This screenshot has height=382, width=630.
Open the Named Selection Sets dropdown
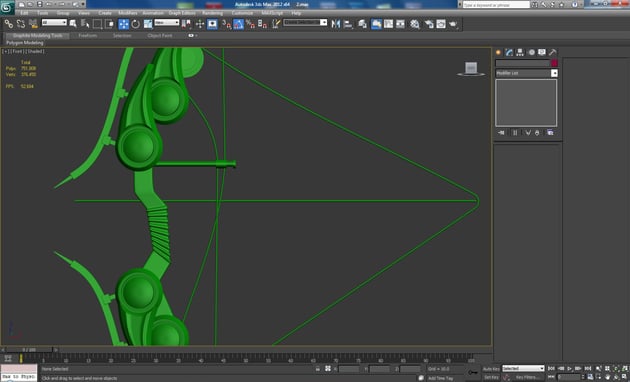[305, 22]
